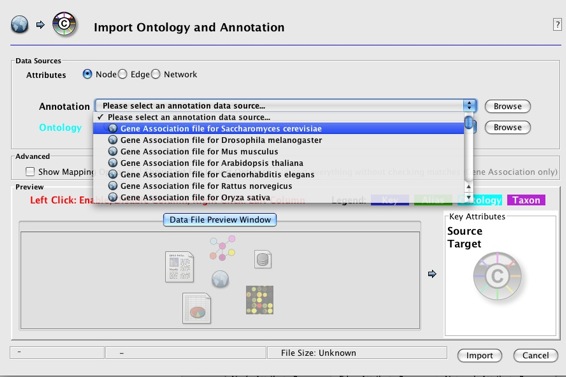Choose Gene Association file for Oryza sativa
Image resolution: width=566 pixels, height=377 pixels.
278,197
